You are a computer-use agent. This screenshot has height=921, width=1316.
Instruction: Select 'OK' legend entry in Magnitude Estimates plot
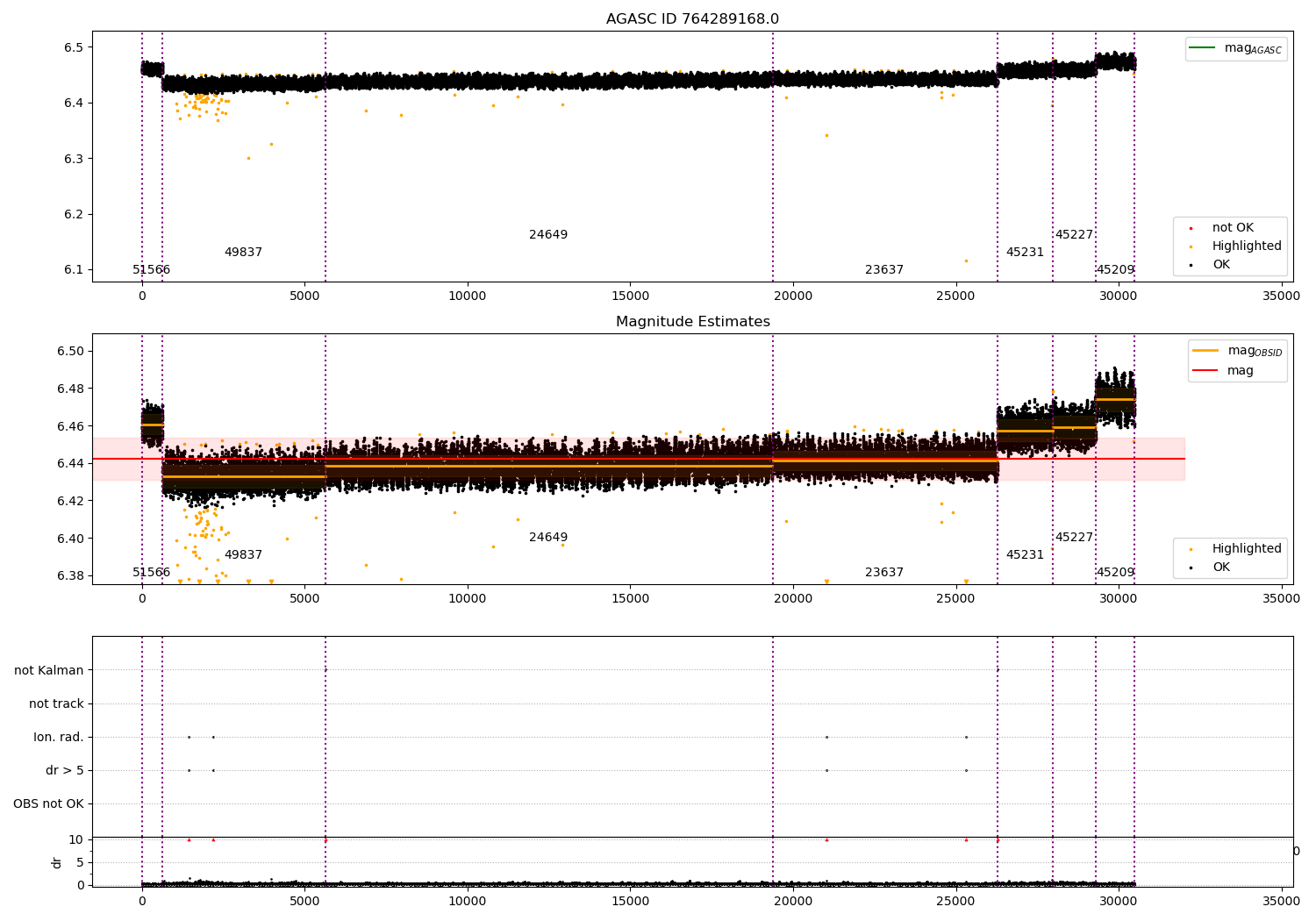click(x=1221, y=568)
